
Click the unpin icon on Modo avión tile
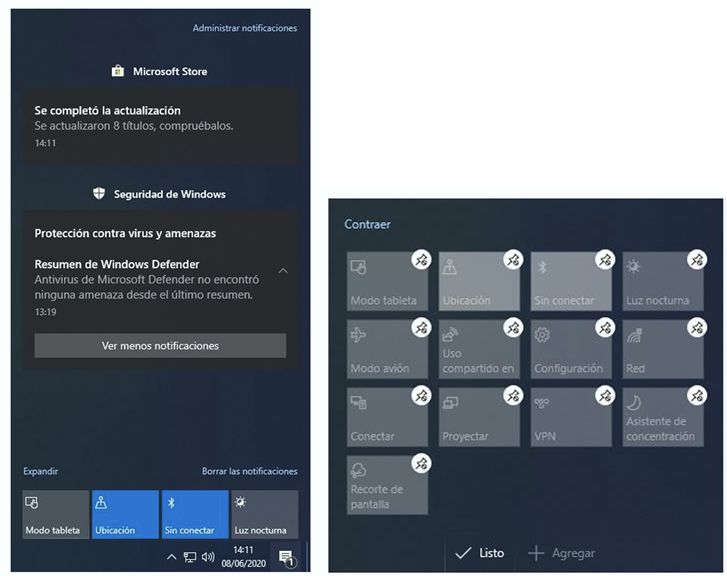click(421, 327)
